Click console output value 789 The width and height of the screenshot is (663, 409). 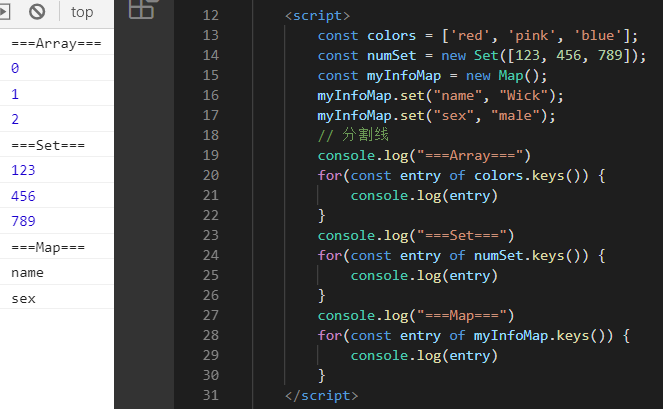click(23, 221)
